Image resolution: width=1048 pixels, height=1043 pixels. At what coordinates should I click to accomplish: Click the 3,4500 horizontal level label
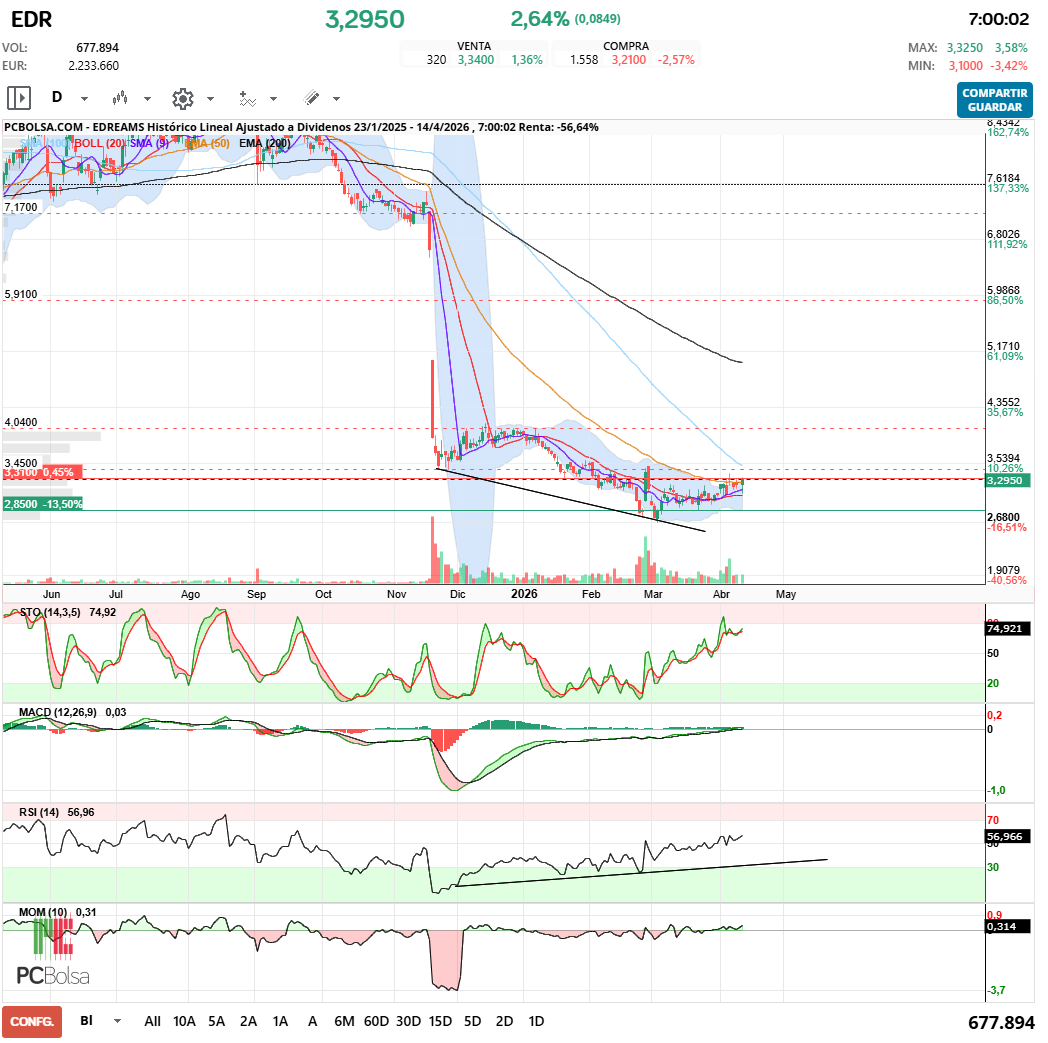[x=21, y=463]
